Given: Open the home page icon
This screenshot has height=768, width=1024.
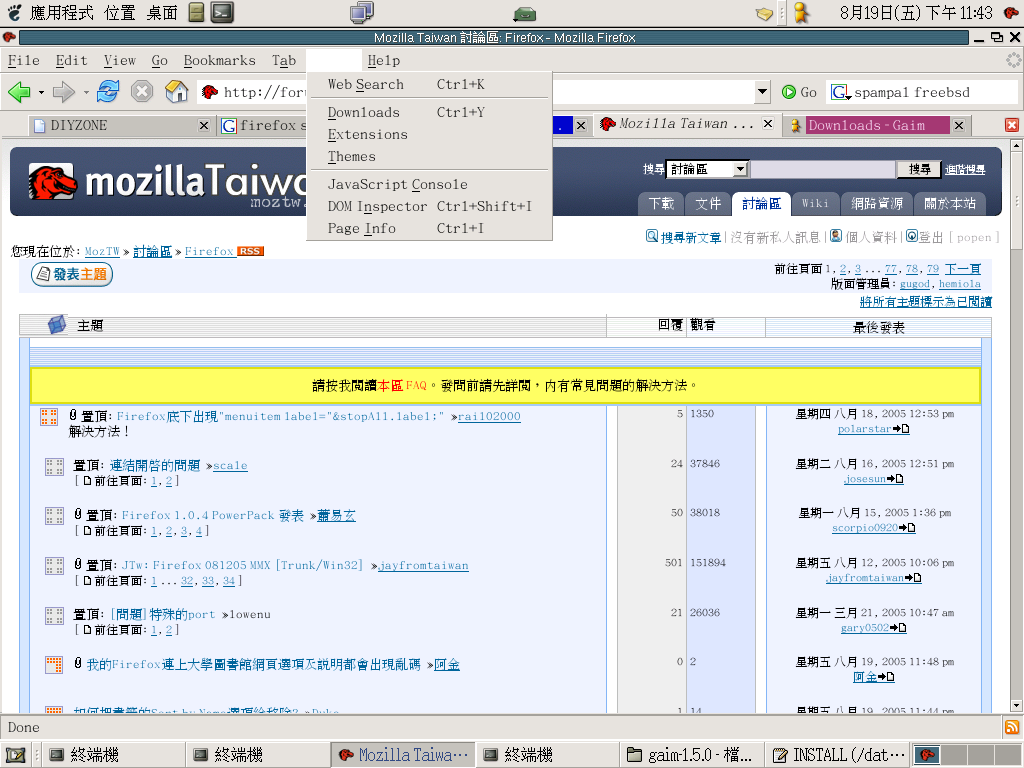Looking at the screenshot, I should coord(176,91).
